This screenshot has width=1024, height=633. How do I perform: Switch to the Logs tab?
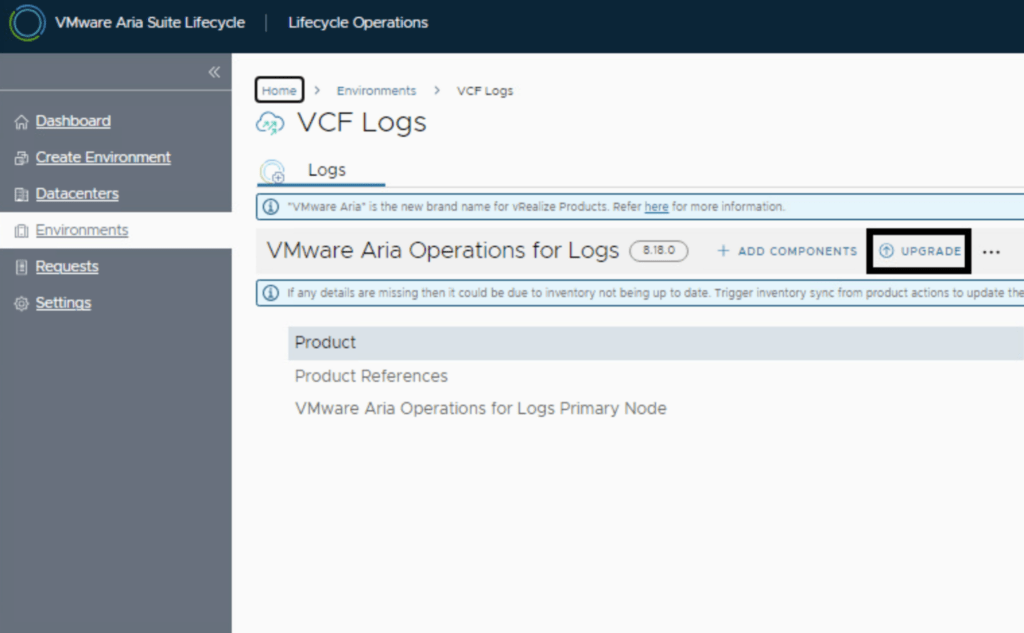pyautogui.click(x=326, y=170)
